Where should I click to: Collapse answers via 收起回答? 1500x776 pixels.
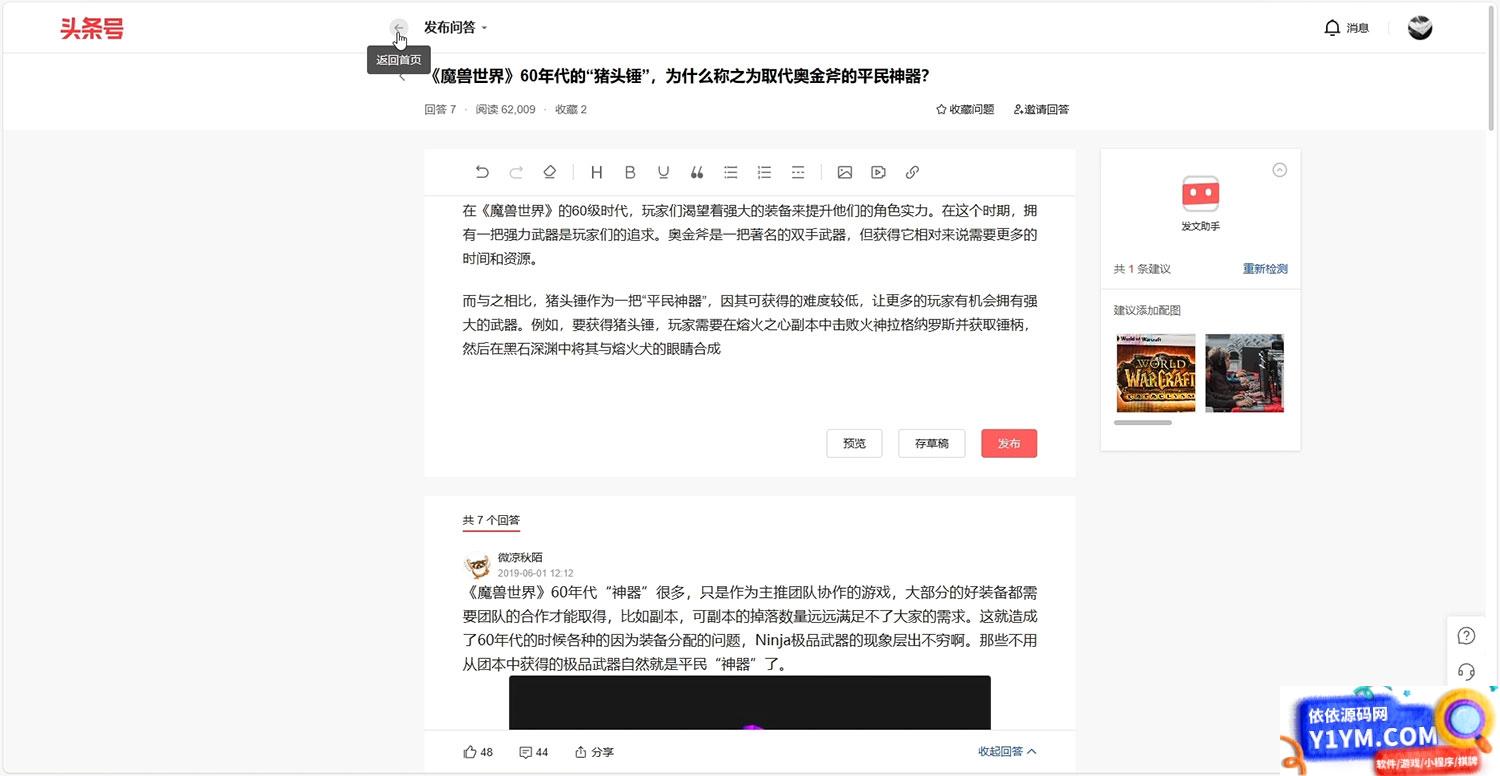coord(1007,752)
